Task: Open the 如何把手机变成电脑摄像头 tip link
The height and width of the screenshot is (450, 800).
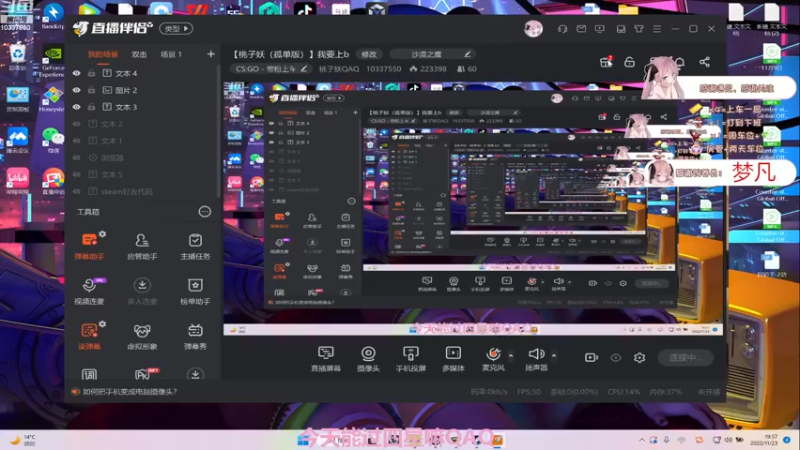Action: pyautogui.click(x=130, y=392)
